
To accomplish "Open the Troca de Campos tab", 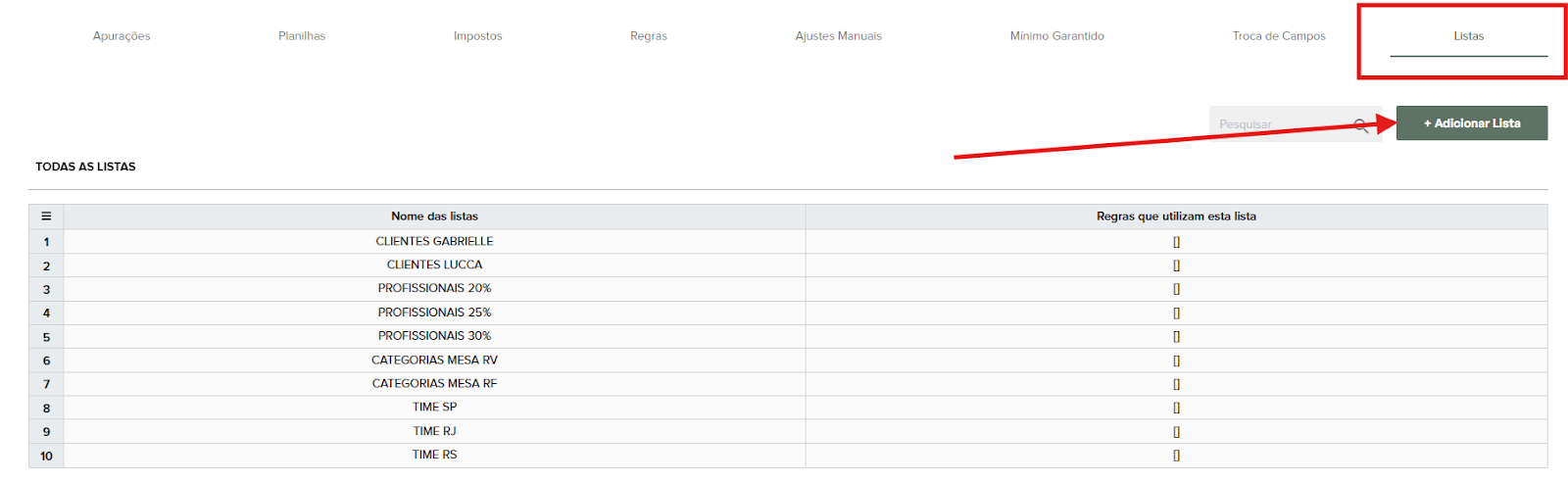I will click(1278, 36).
